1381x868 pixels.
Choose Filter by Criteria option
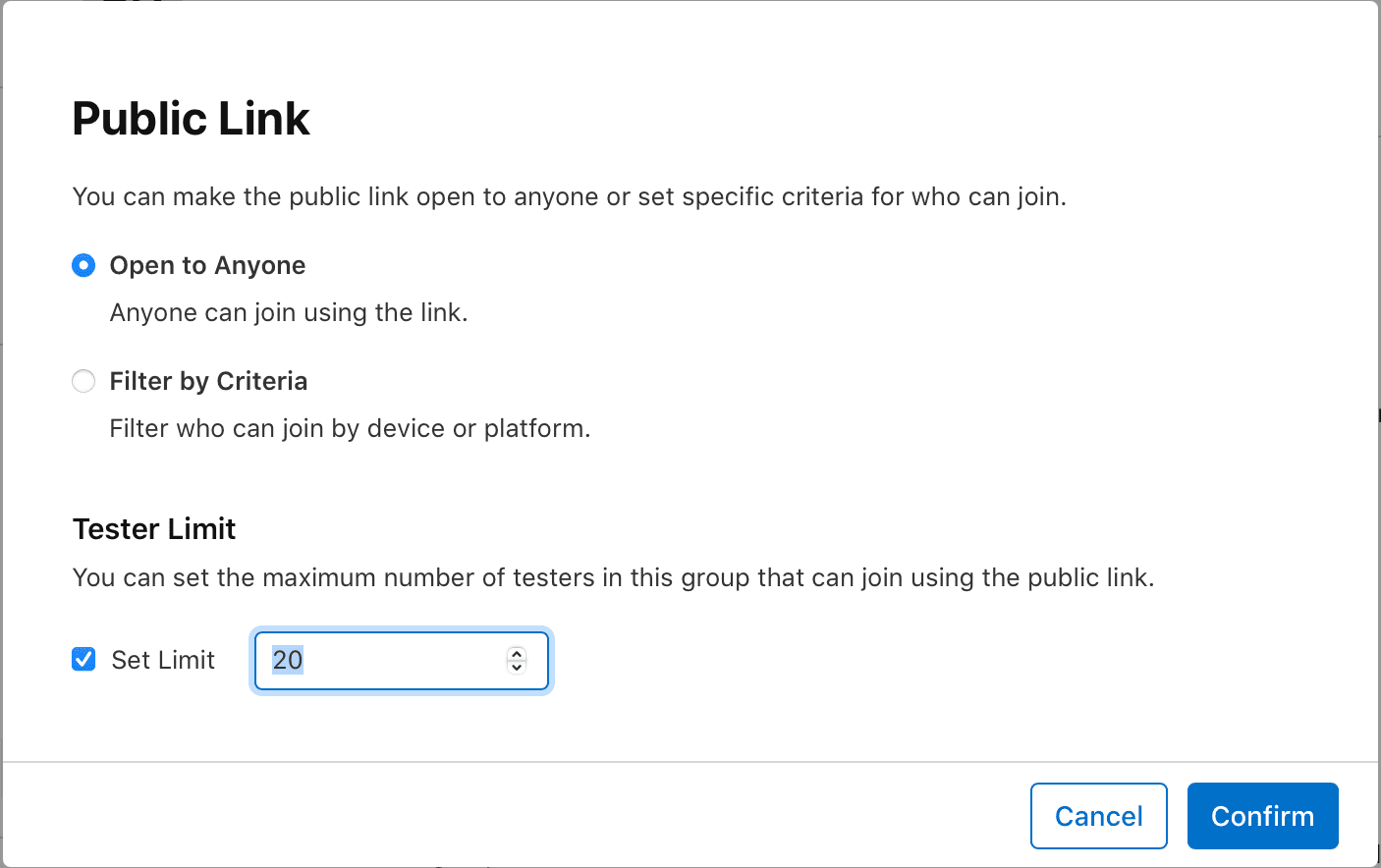click(83, 381)
